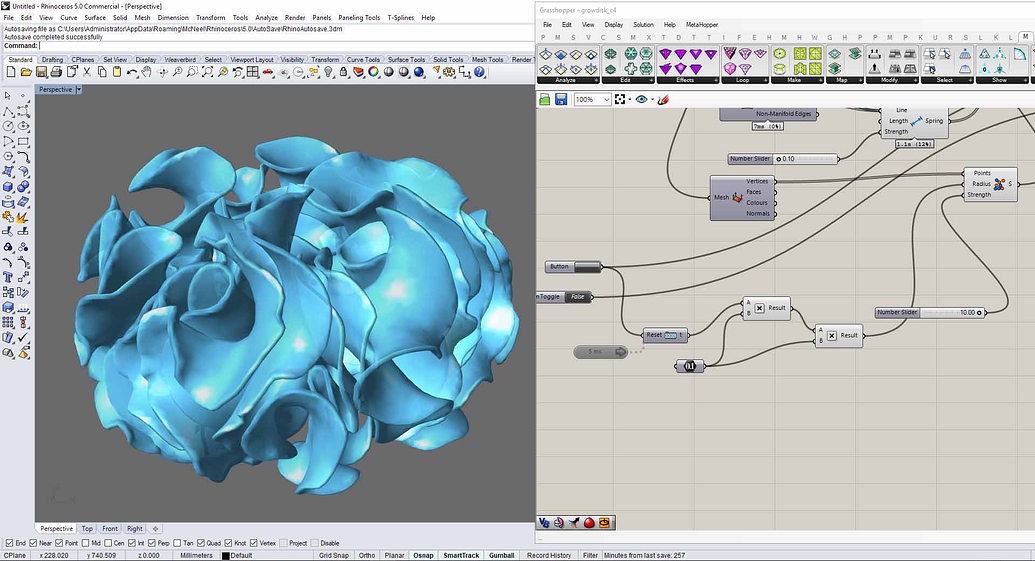Switch to the Mesh Tools toolbar tab
Viewport: 1035px width, 561px height.
[487, 60]
